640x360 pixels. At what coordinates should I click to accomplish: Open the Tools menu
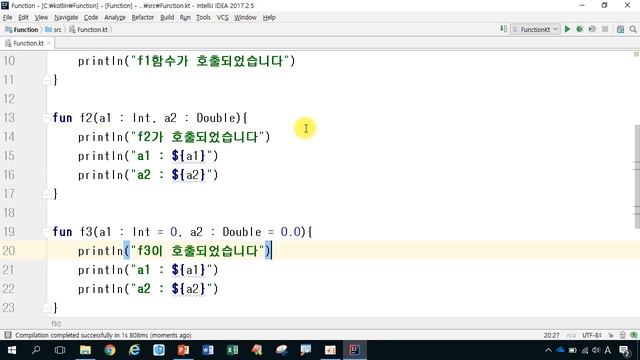point(203,18)
